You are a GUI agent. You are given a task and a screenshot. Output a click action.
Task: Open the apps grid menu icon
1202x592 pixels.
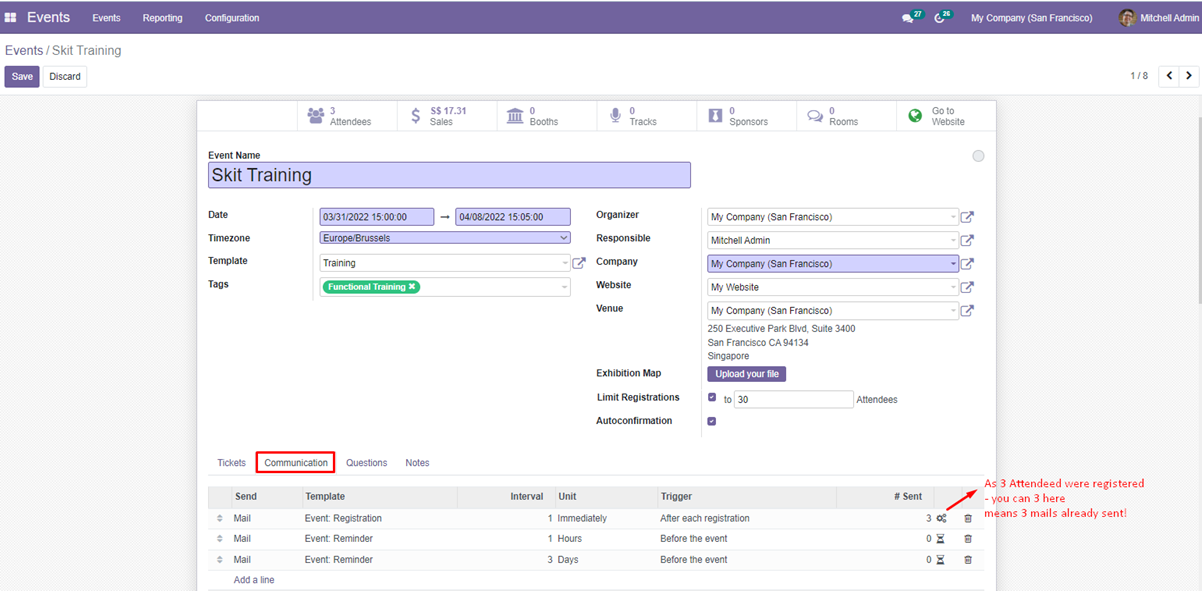click(11, 18)
